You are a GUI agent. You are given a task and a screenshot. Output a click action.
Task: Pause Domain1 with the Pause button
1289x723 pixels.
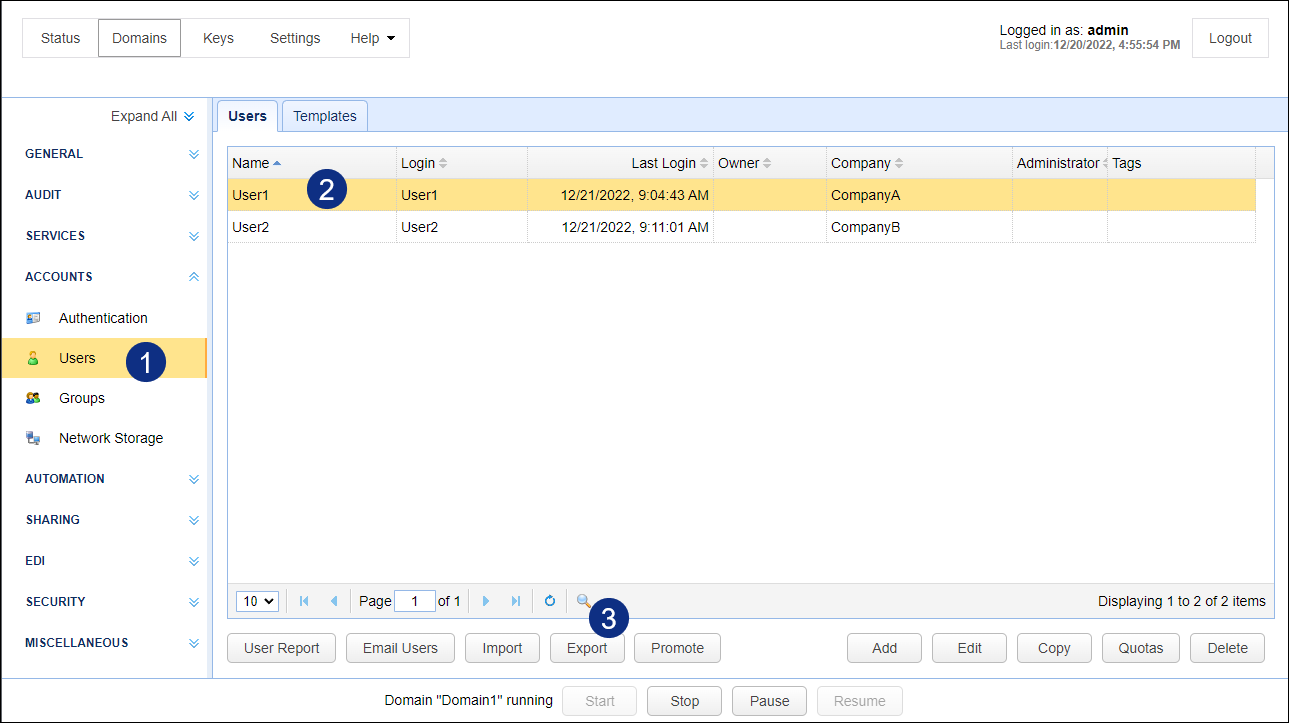pos(770,701)
